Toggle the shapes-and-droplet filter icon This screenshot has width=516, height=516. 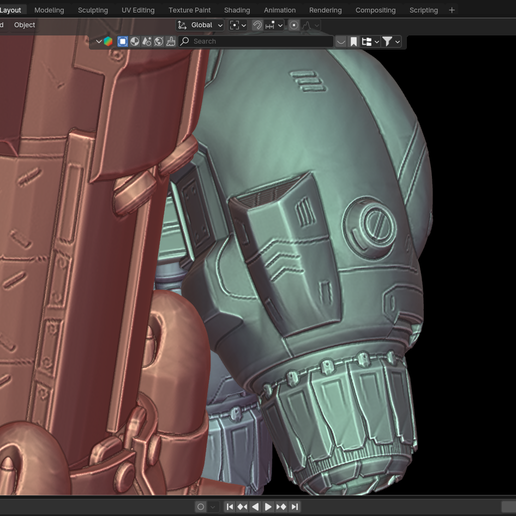point(147,42)
